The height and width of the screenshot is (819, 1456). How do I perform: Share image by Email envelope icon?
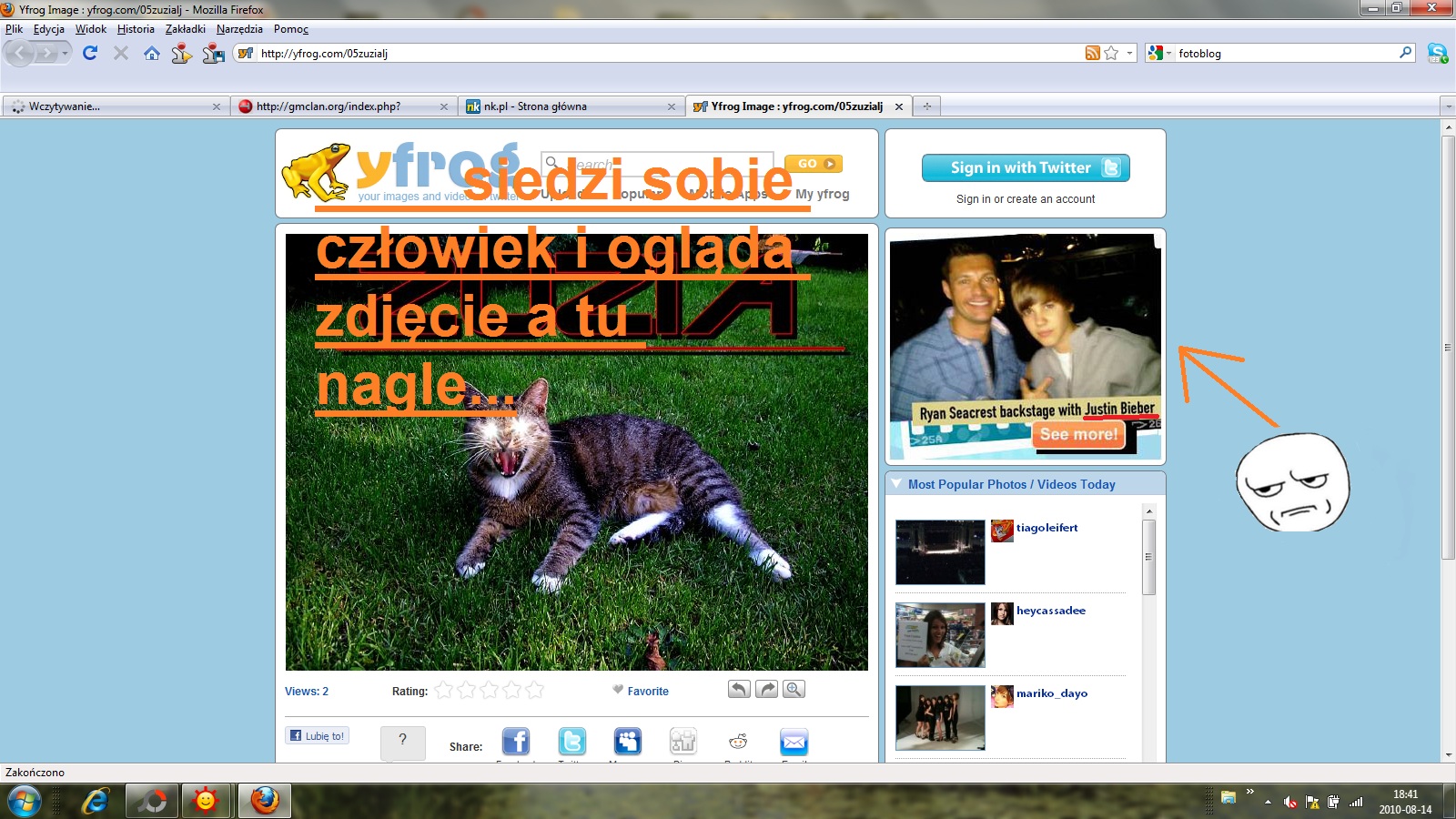pyautogui.click(x=794, y=742)
